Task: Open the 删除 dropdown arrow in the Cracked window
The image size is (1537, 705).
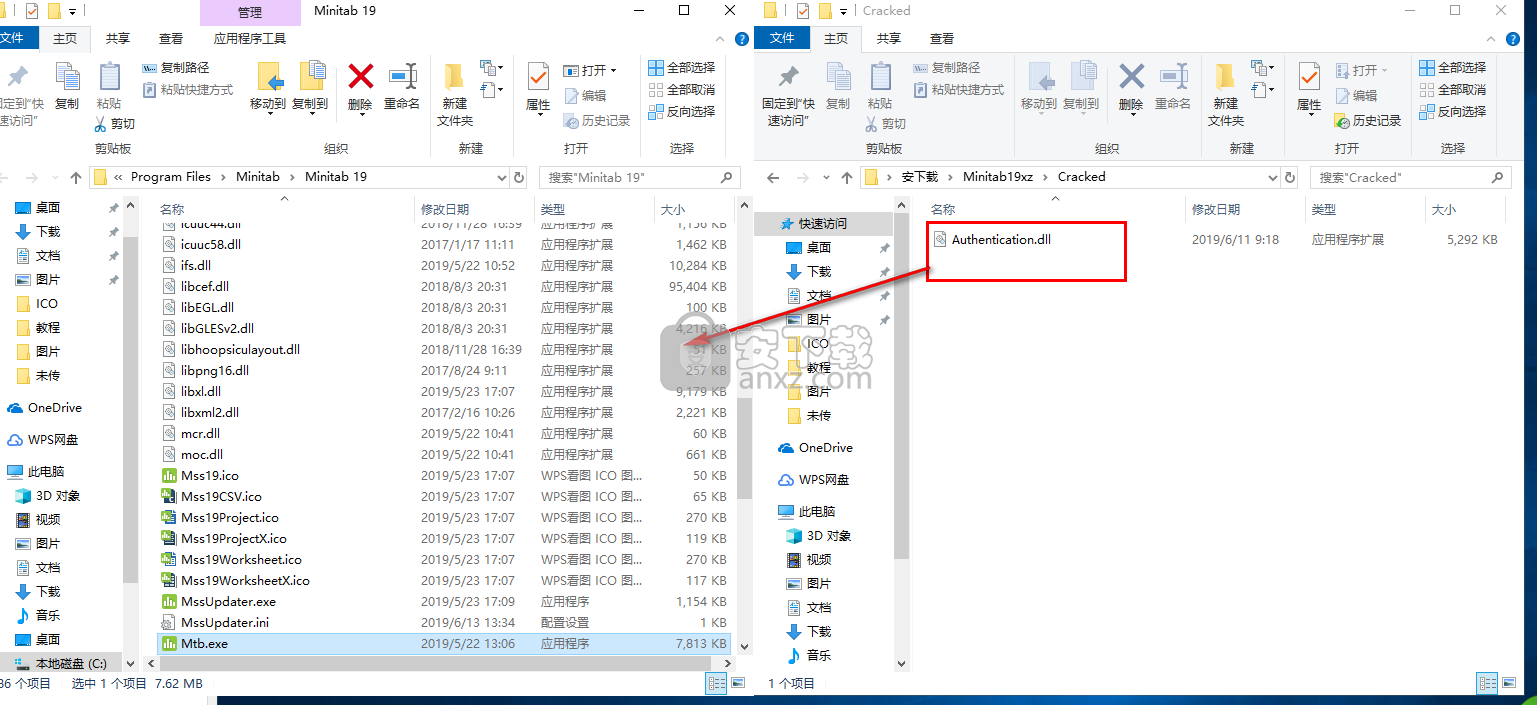Action: 1131,113
